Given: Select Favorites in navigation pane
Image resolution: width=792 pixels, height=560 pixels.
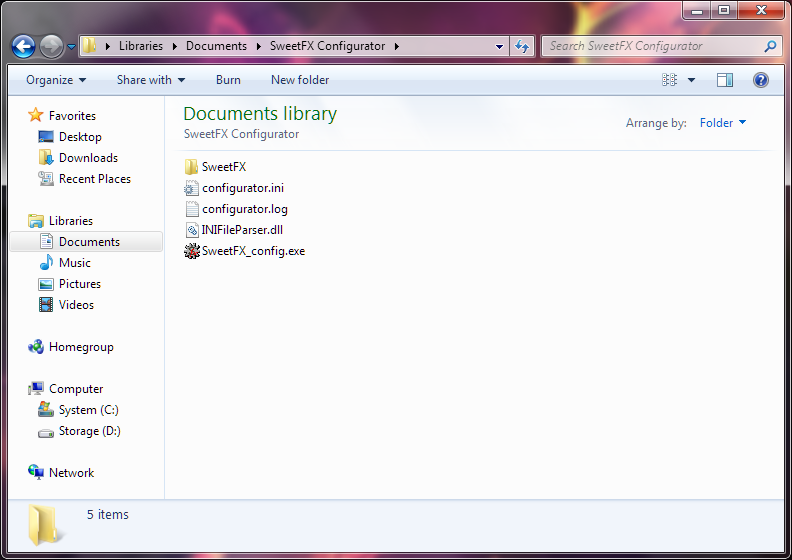Looking at the screenshot, I should point(72,116).
